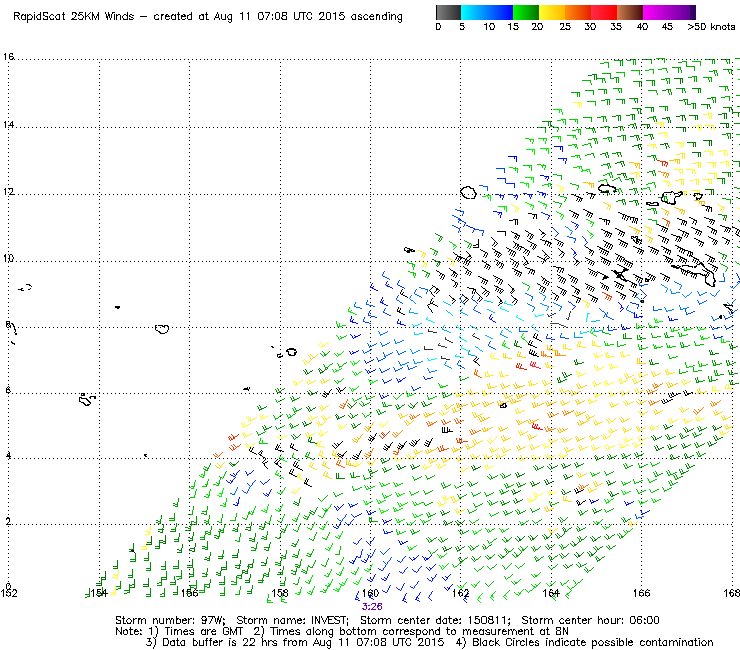Viewport: 740px width, 650px height.
Task: Click the 'Times are GMT' note
Action: coord(204,632)
